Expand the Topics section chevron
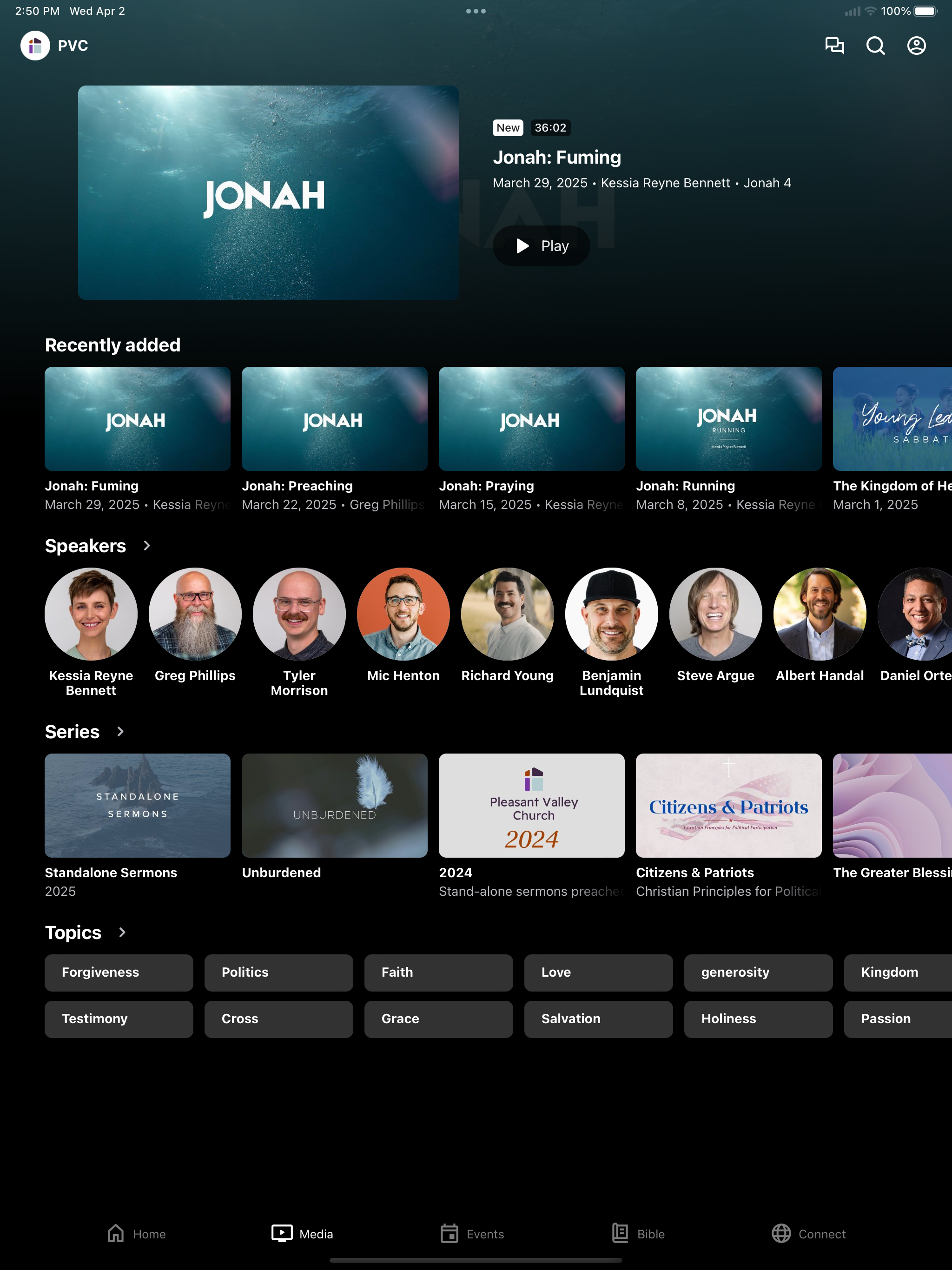This screenshot has width=952, height=1270. [x=122, y=933]
